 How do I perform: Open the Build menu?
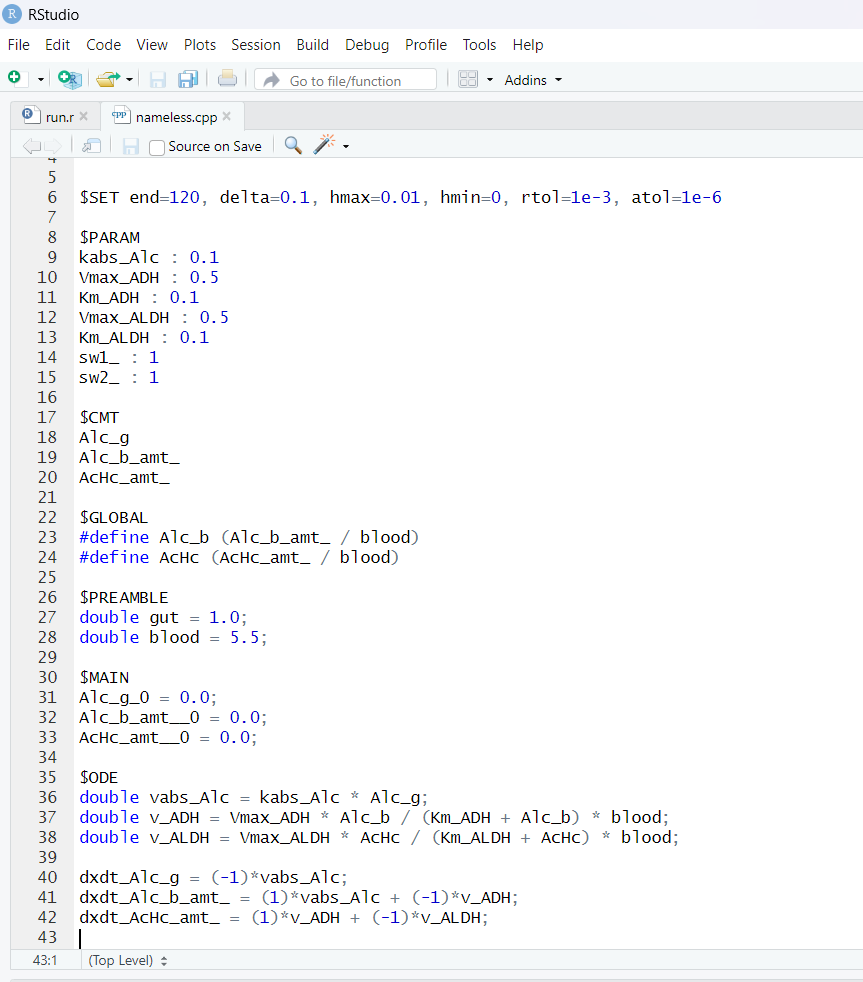[313, 45]
